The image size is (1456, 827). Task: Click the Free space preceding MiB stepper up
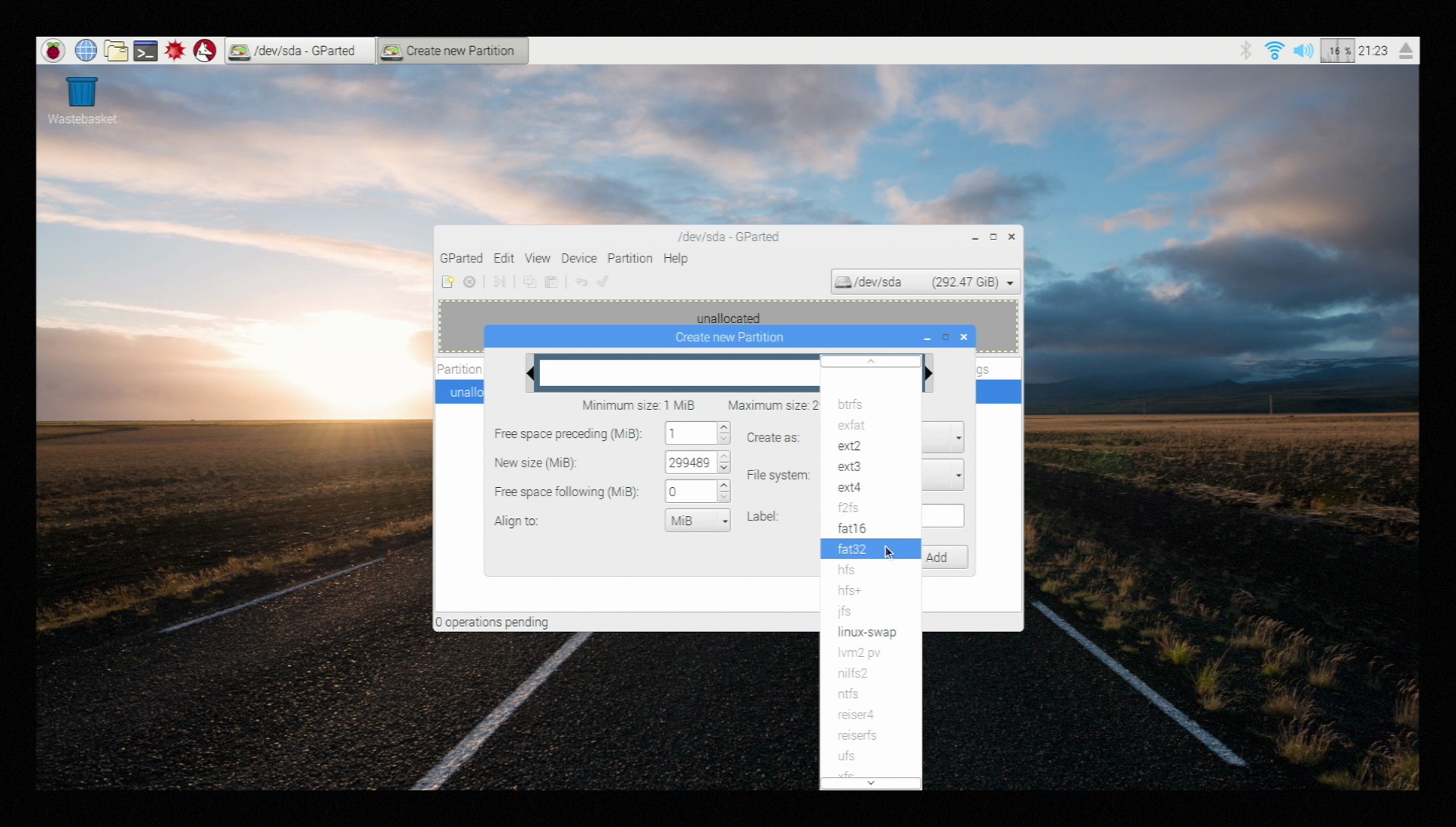click(724, 428)
